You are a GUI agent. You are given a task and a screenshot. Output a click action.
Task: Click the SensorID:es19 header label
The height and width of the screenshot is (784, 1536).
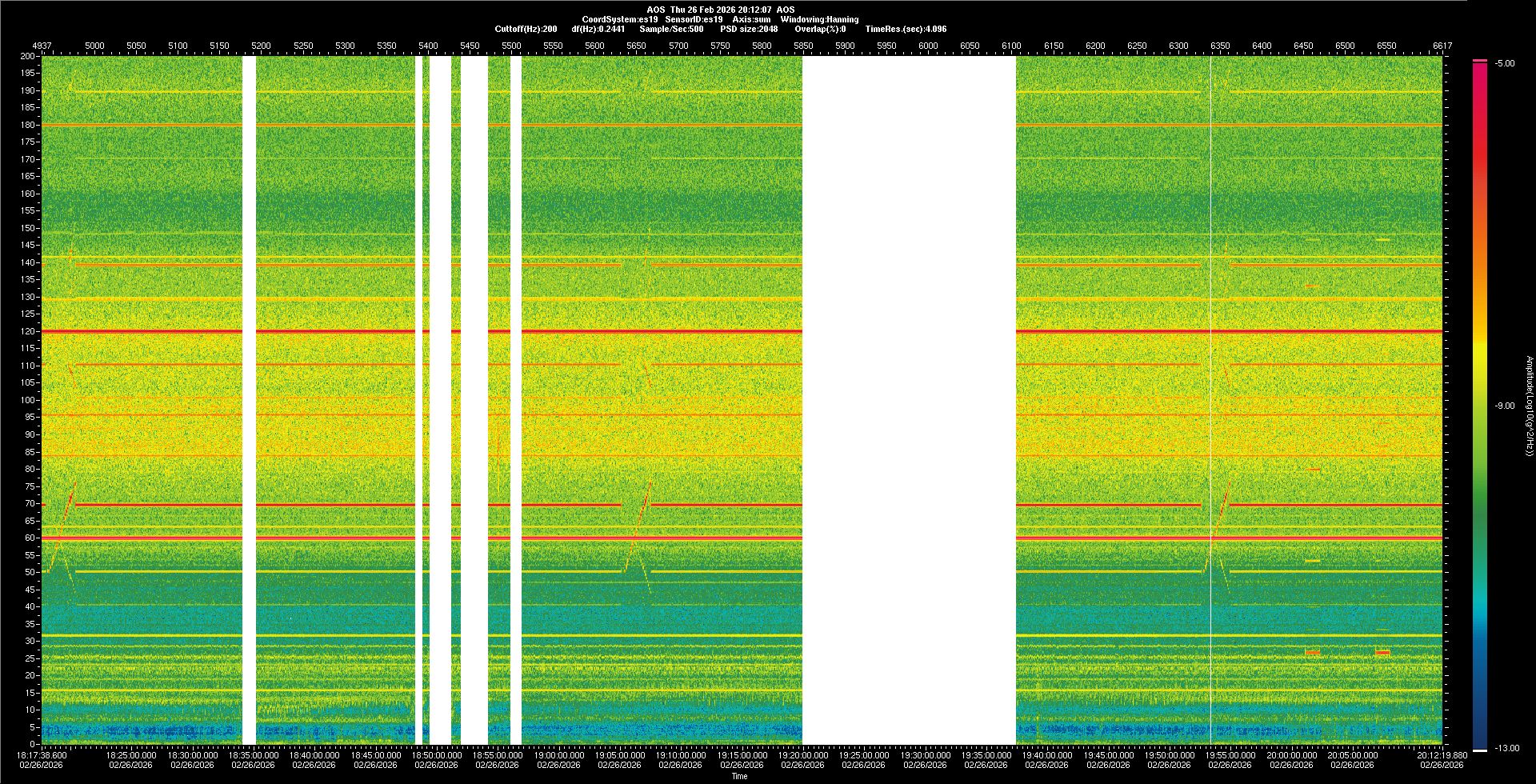click(x=694, y=19)
